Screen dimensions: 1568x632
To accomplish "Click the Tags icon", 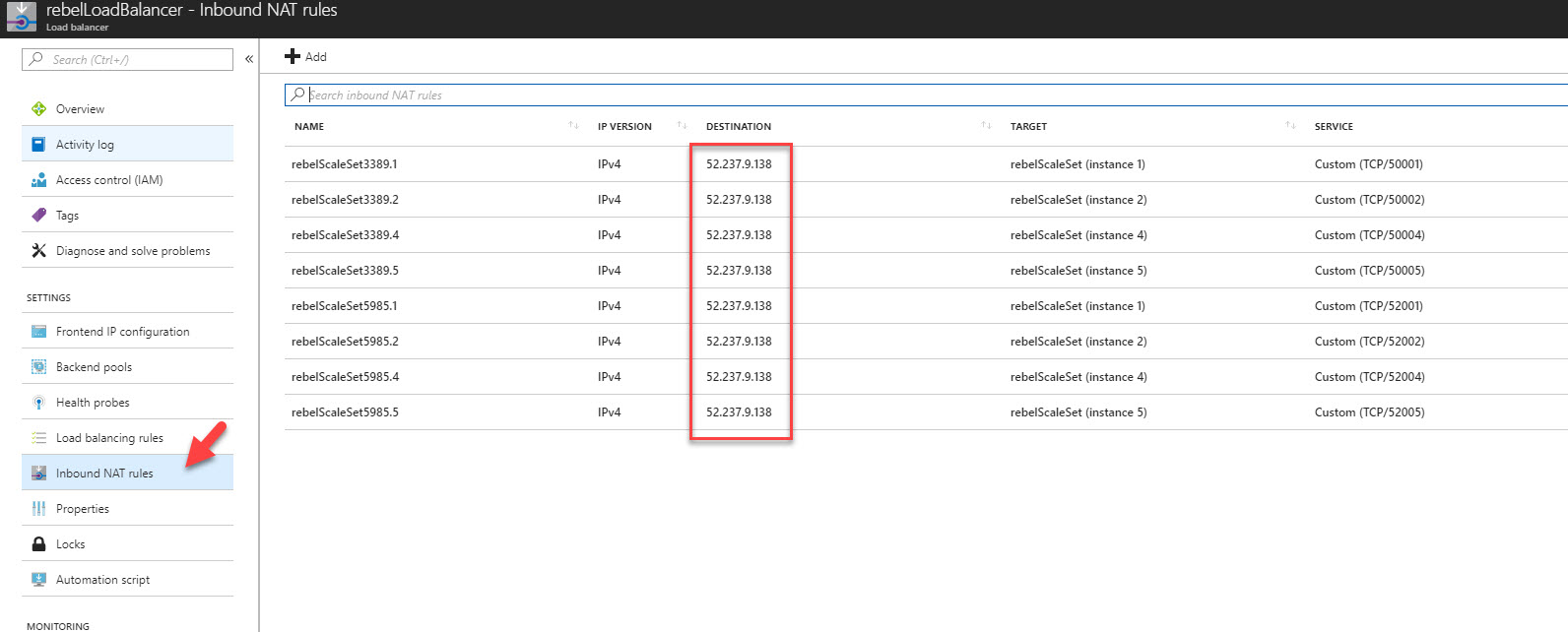I will click(x=38, y=215).
